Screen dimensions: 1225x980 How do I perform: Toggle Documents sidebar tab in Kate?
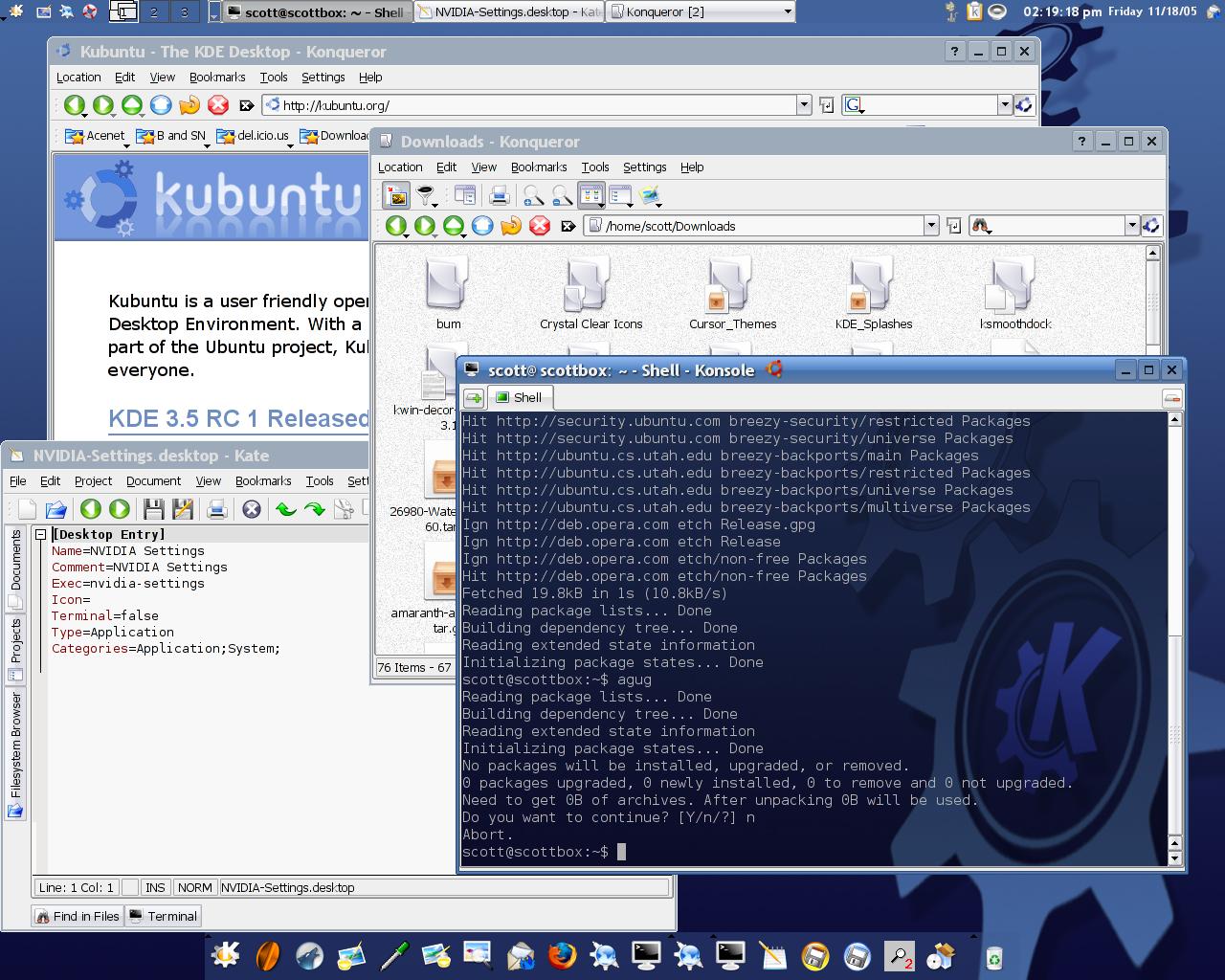[x=15, y=568]
